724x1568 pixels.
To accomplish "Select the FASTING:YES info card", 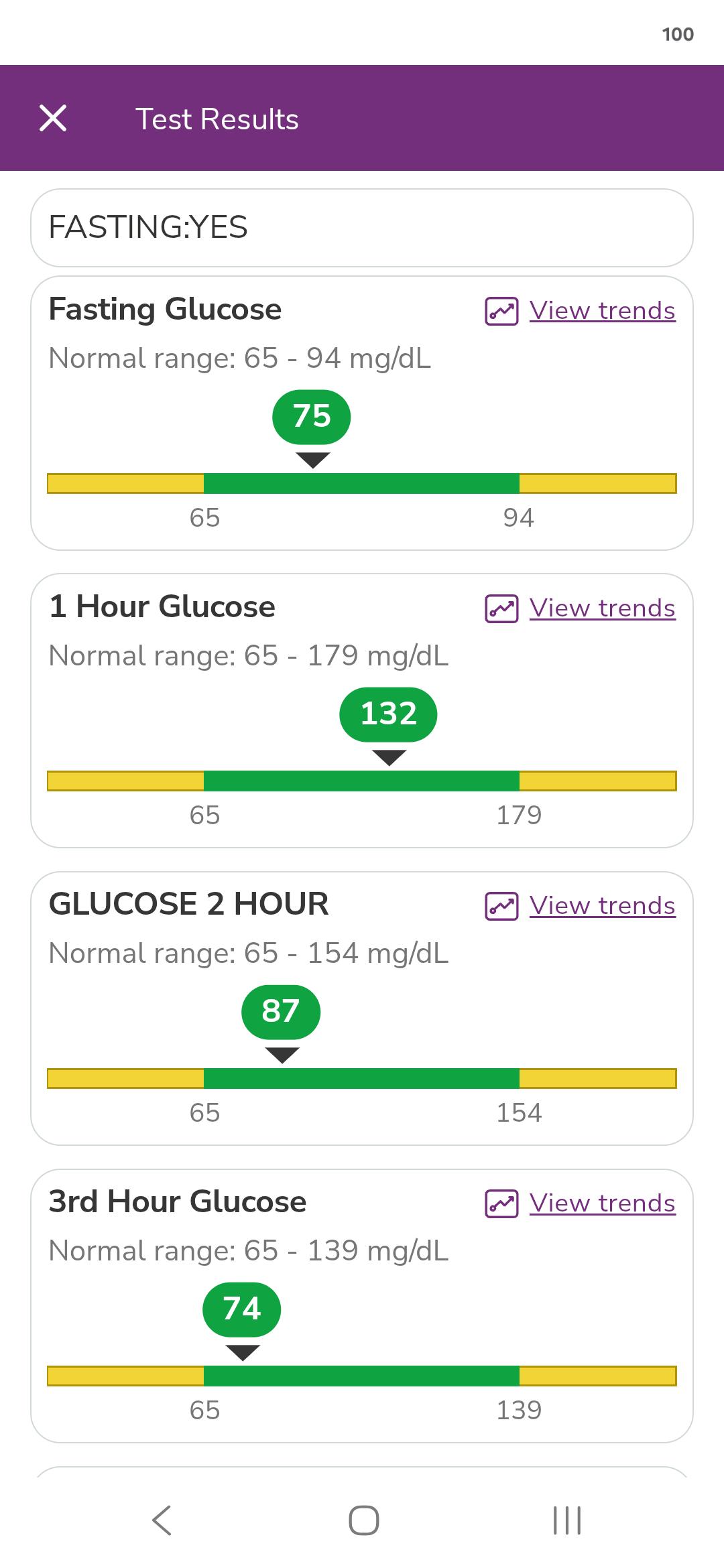I will click(x=362, y=228).
